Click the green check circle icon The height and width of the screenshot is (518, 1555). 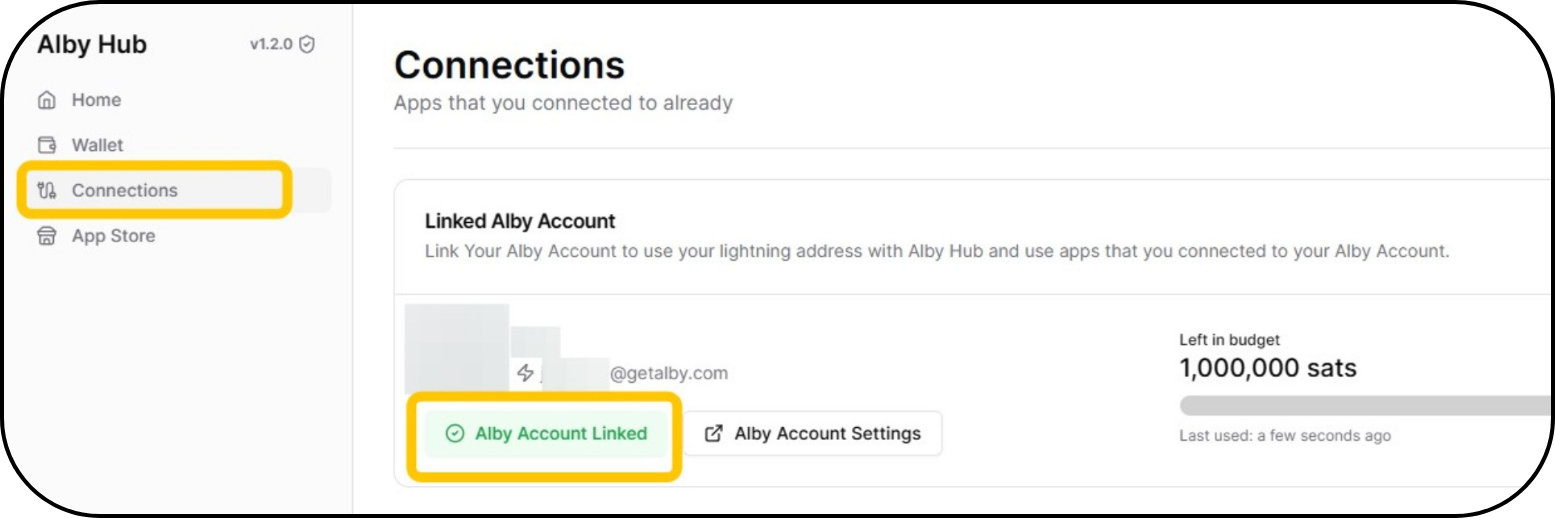coord(455,434)
